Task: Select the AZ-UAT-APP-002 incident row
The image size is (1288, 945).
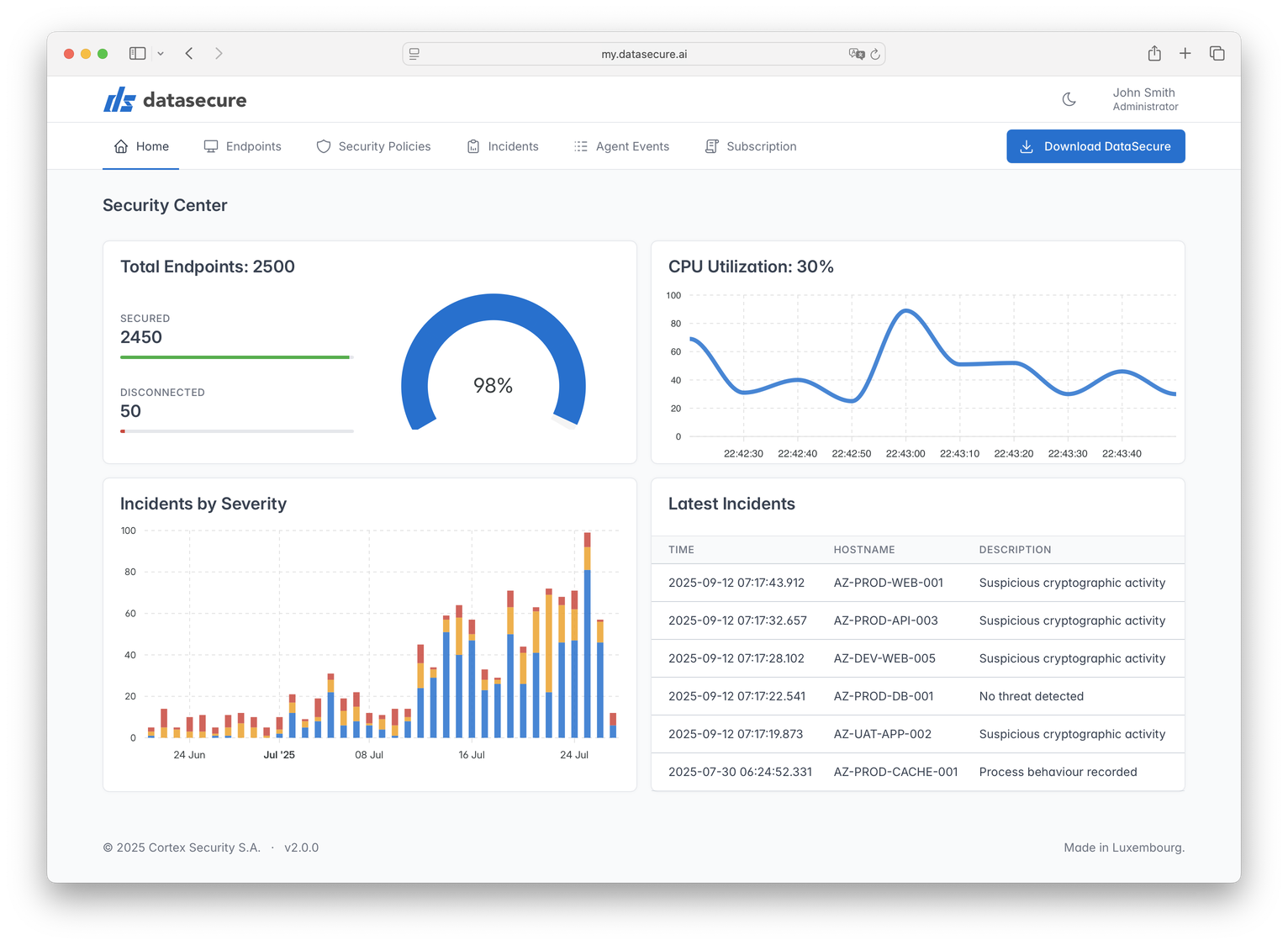Action: (x=917, y=734)
